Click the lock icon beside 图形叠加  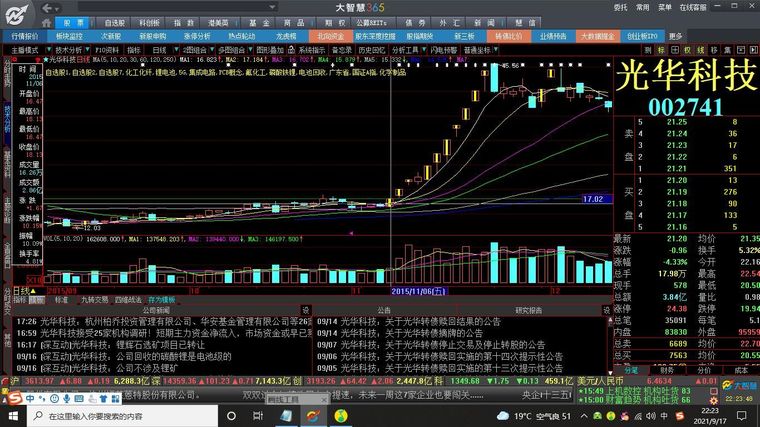[x=291, y=50]
